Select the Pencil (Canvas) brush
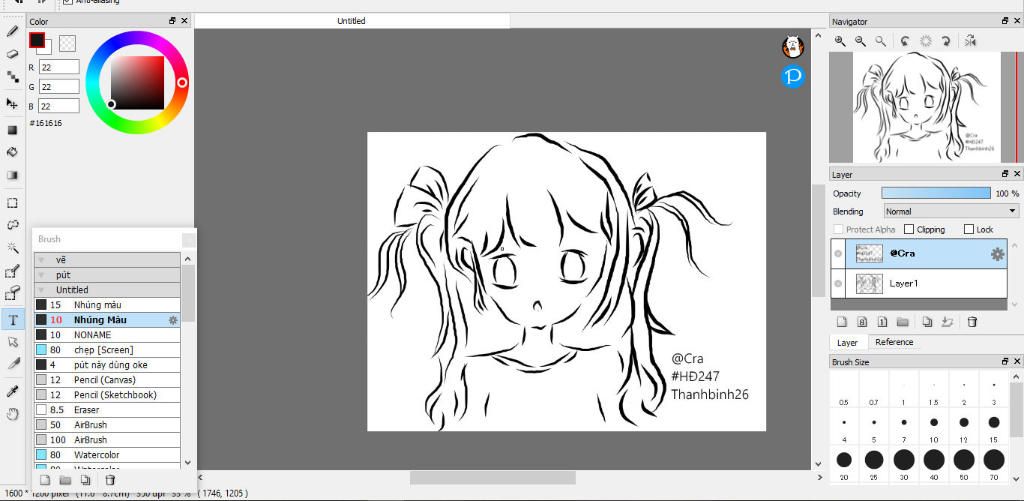1024x501 pixels. click(107, 380)
